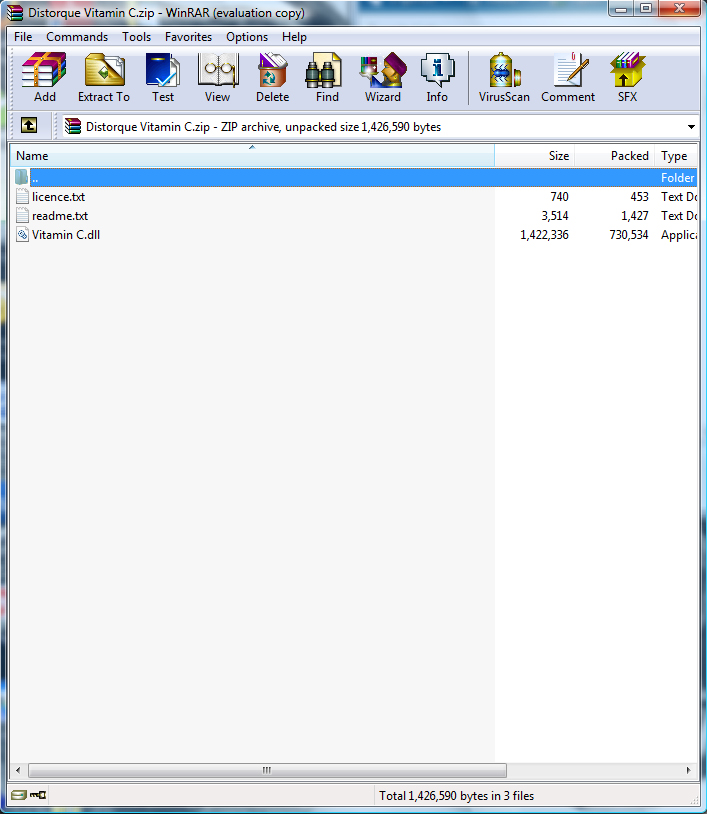Click status text 'Total 1,426,590 bytes in 3 files'
Screen dimensions: 707x814
[x=456, y=795]
